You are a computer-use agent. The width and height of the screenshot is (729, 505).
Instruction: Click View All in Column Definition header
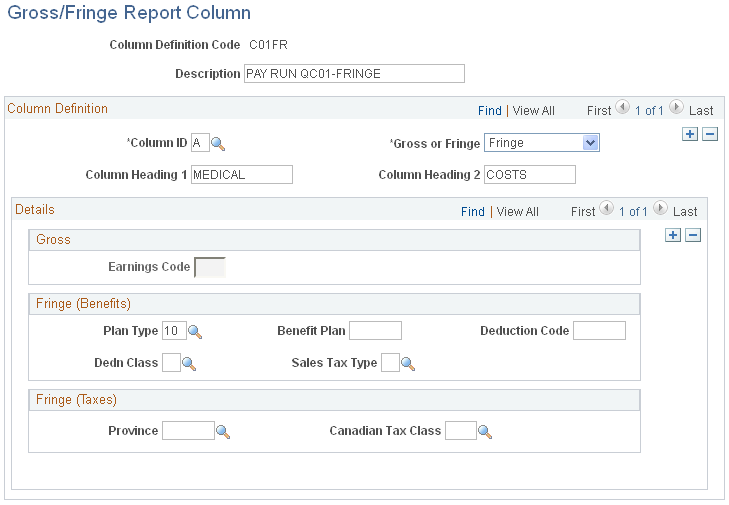pos(533,111)
